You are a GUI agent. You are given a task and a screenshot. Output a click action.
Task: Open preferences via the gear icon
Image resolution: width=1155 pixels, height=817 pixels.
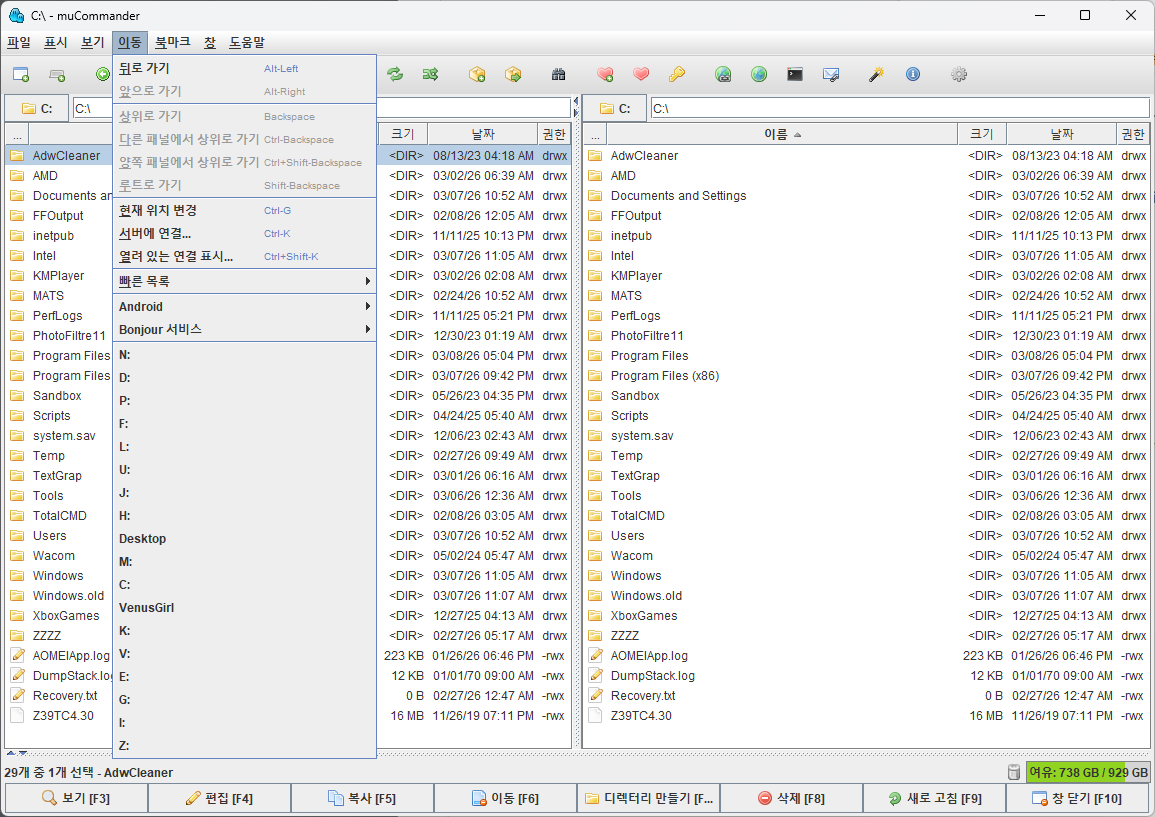(959, 74)
